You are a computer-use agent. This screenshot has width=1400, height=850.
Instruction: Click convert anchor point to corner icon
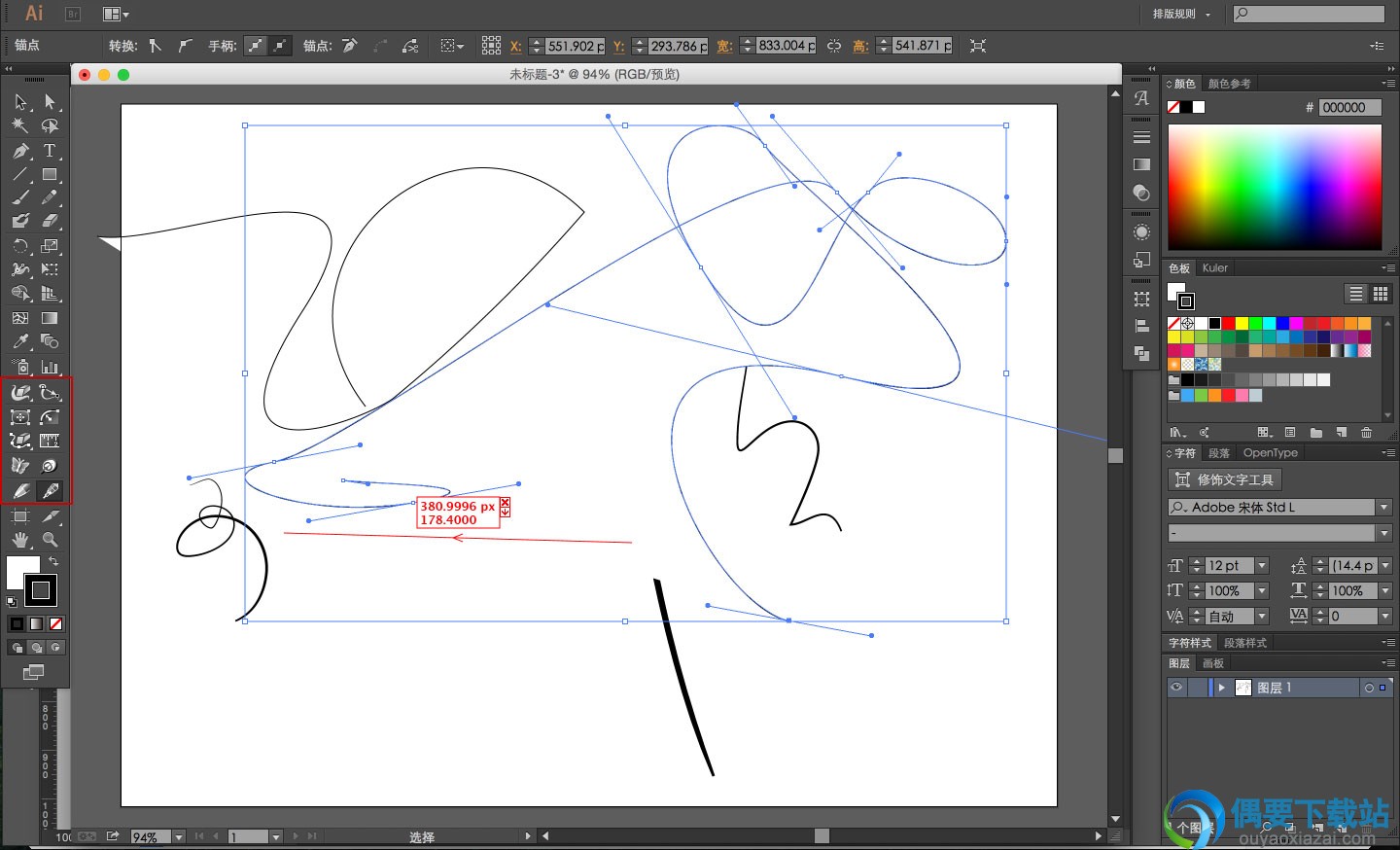click(x=156, y=46)
